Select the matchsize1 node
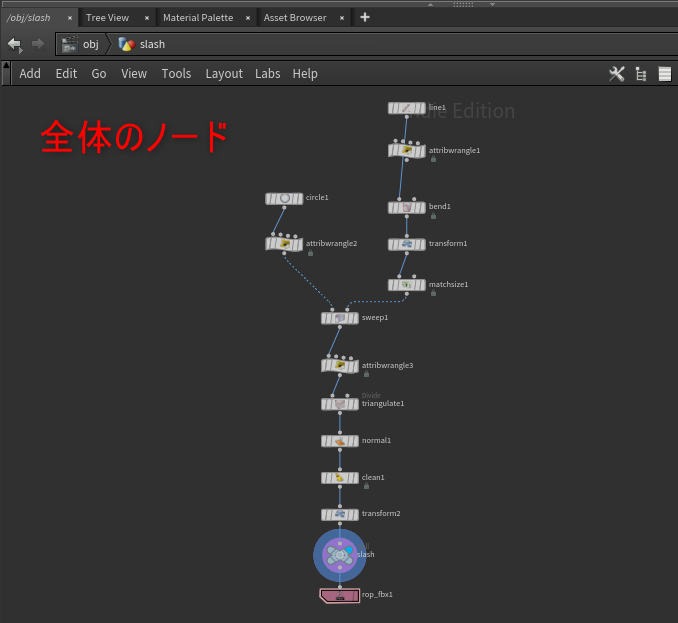 pos(406,285)
